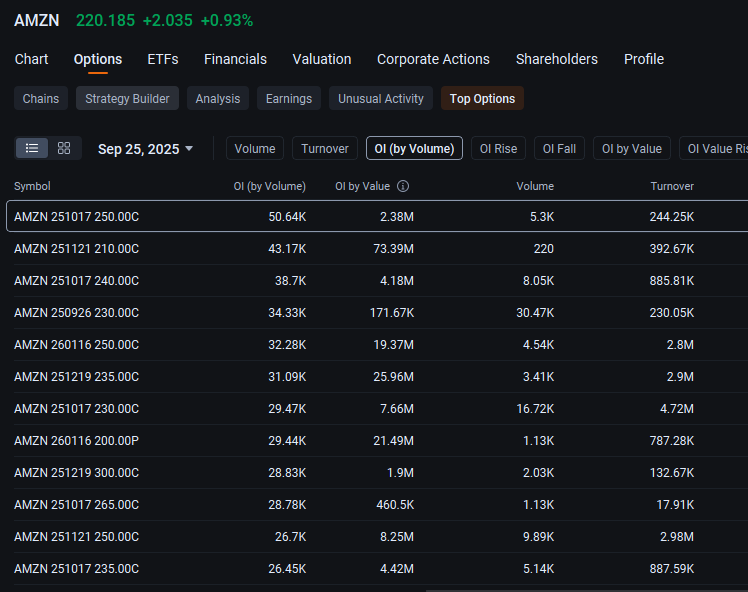
Task: Open the Chart tab
Action: 31,59
